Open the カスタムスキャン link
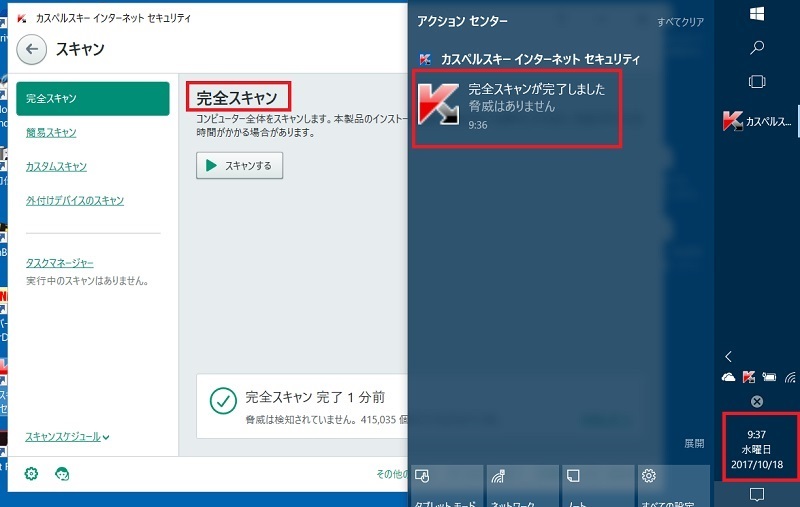 56,166
